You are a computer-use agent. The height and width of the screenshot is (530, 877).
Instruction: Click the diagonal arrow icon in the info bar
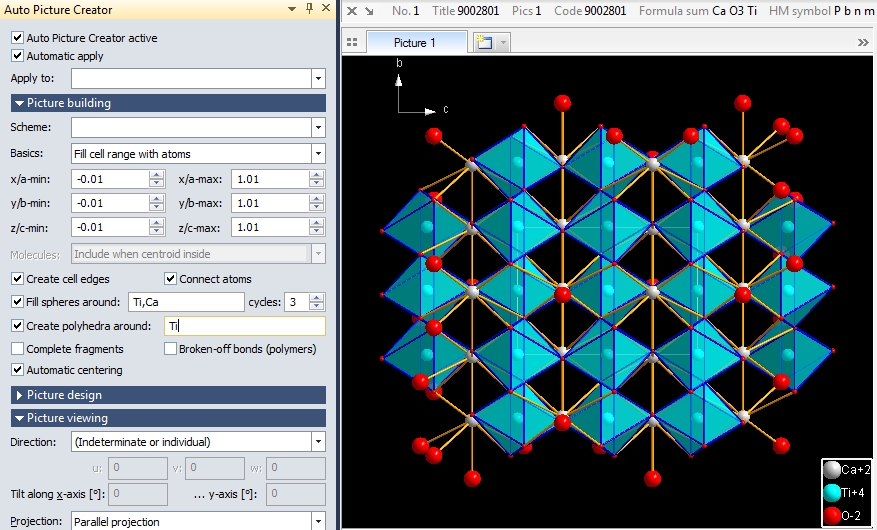[368, 11]
